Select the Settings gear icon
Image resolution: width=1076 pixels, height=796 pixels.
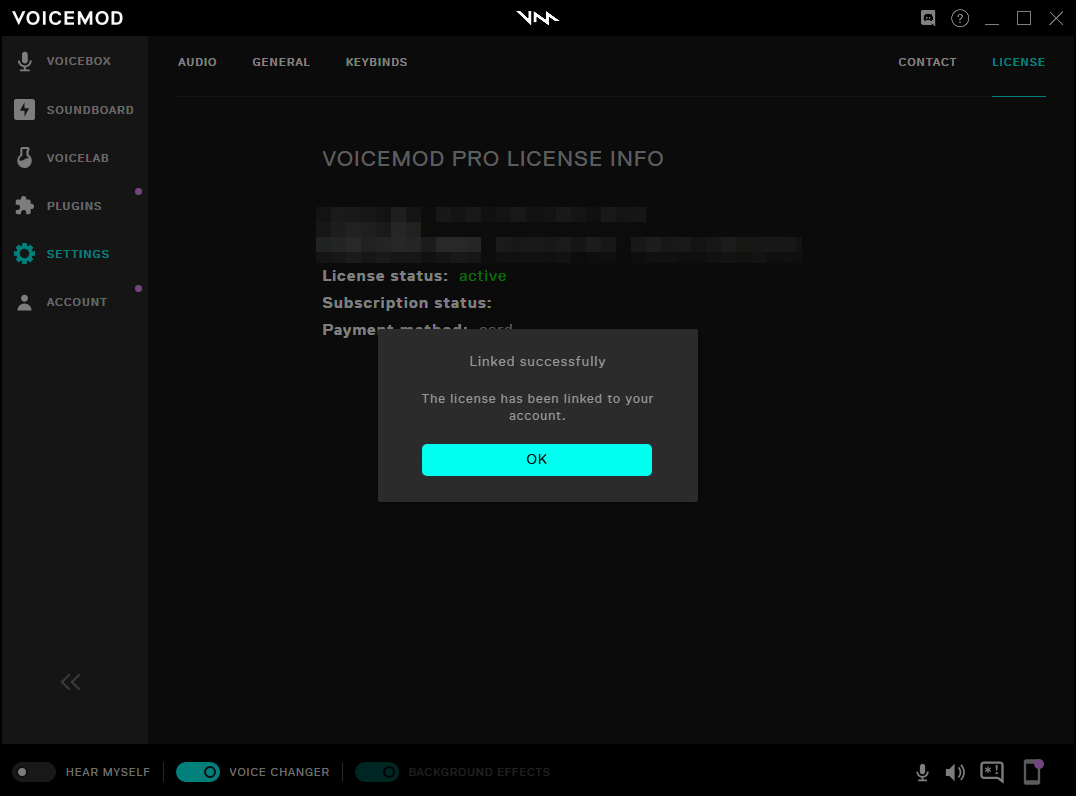25,254
